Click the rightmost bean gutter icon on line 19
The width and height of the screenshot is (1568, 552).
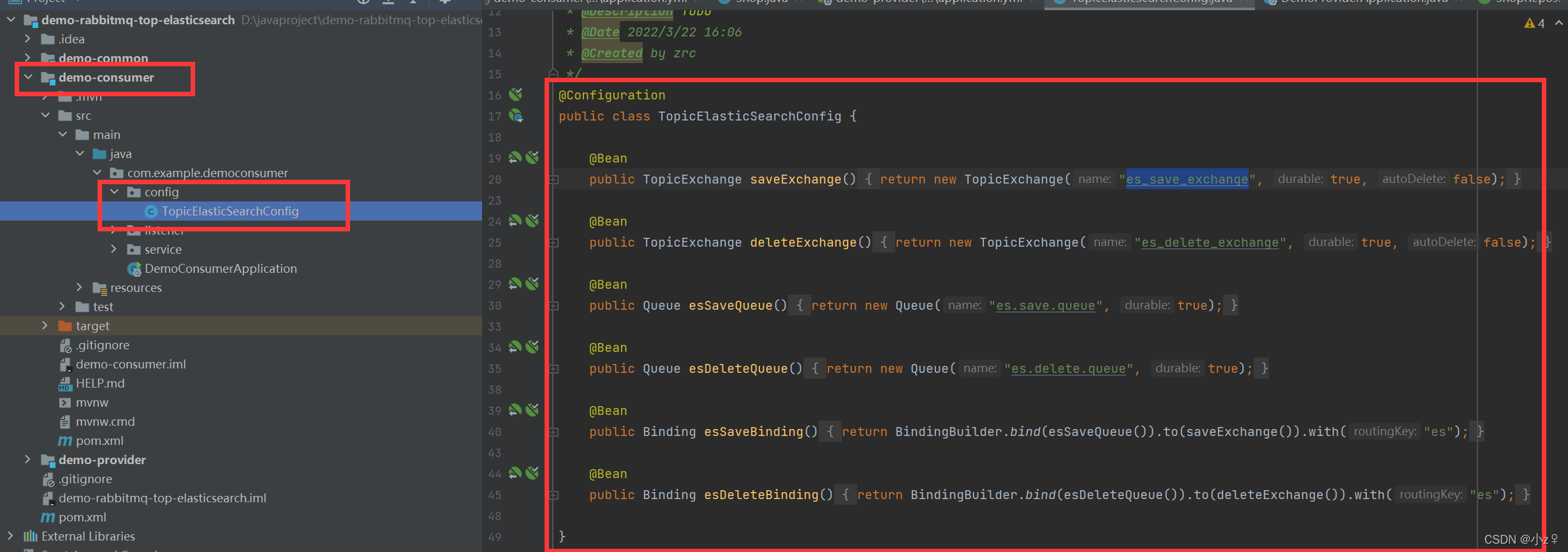pos(532,157)
